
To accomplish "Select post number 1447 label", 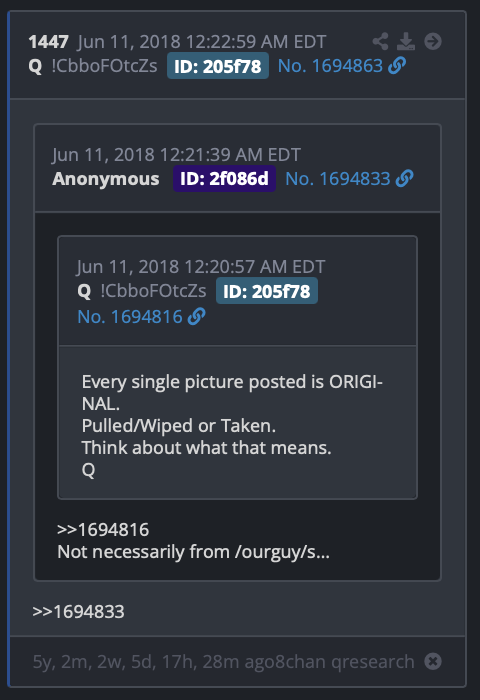I will (48, 42).
